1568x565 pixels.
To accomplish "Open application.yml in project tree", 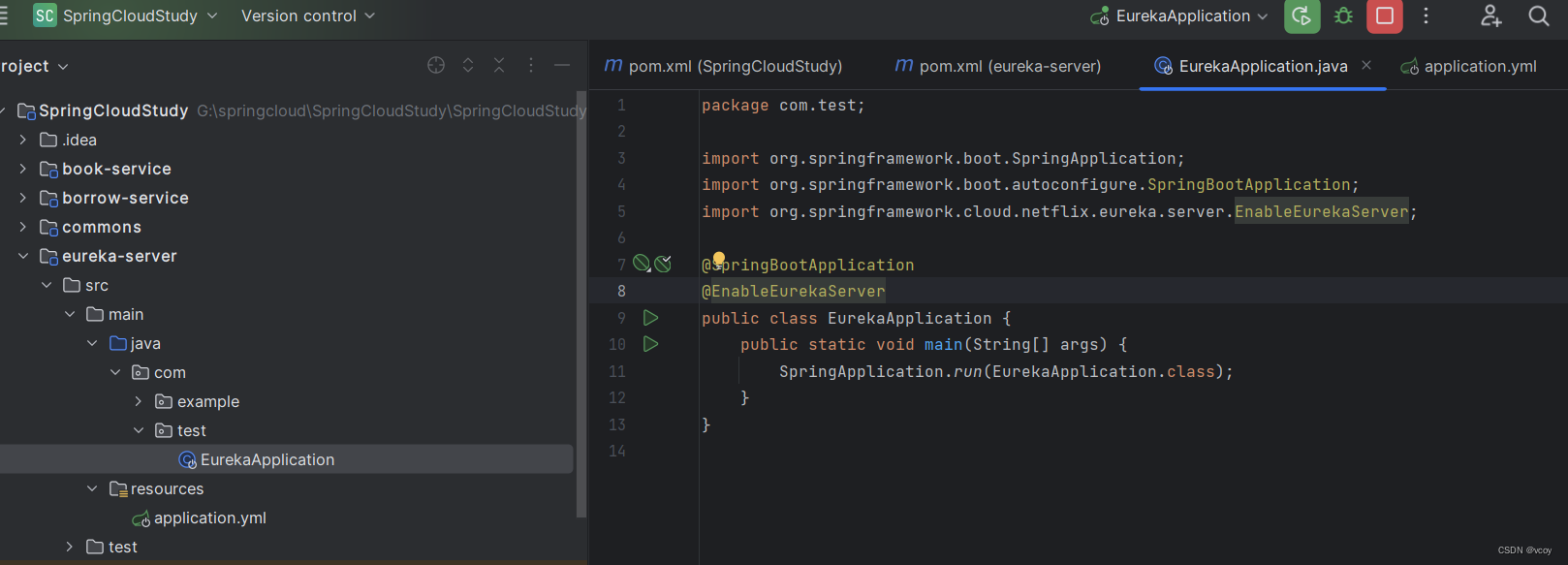I will tap(209, 518).
